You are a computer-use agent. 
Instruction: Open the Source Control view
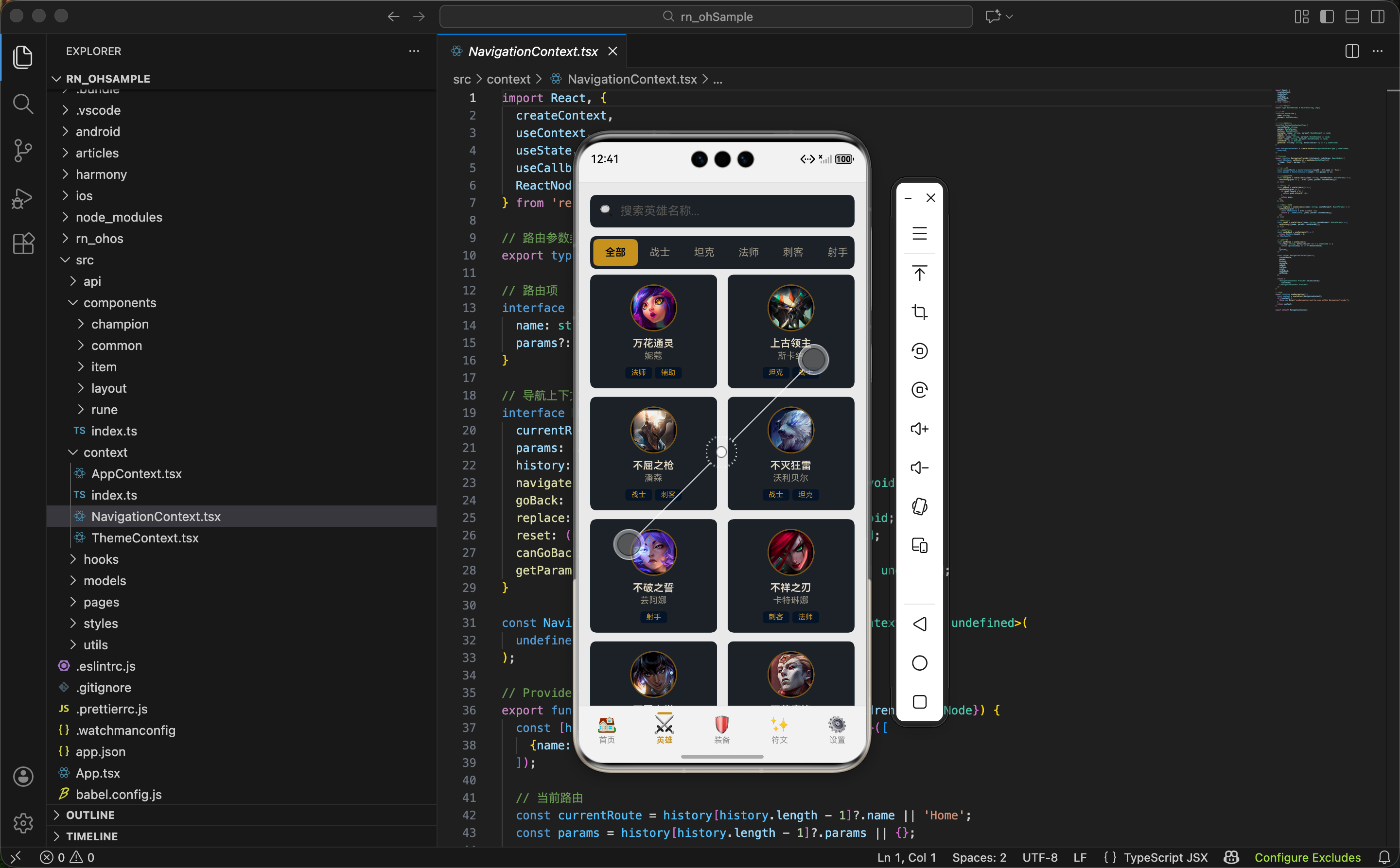pos(22,151)
